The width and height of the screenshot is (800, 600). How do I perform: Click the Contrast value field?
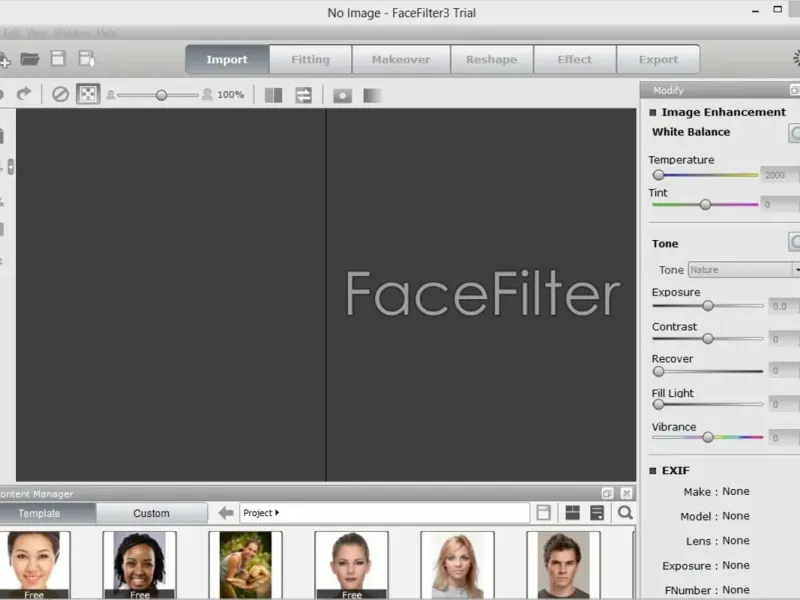(x=784, y=339)
